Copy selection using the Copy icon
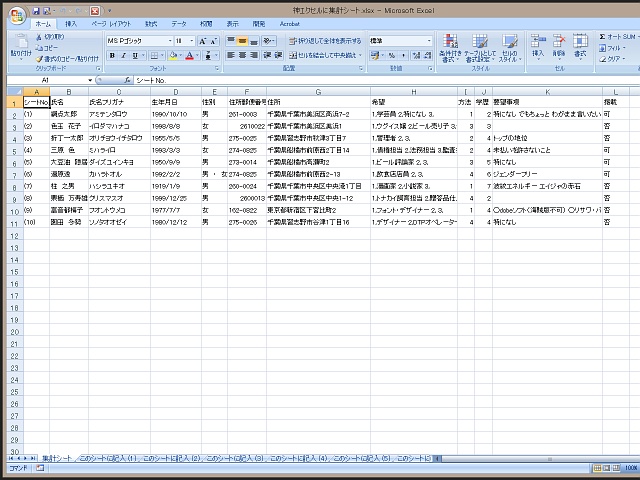 pos(39,48)
